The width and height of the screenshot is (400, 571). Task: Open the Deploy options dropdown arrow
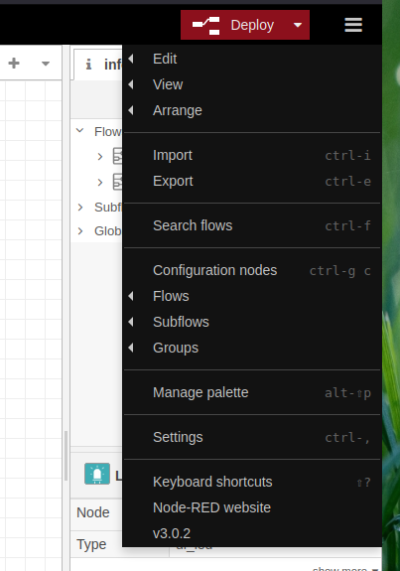[298, 25]
